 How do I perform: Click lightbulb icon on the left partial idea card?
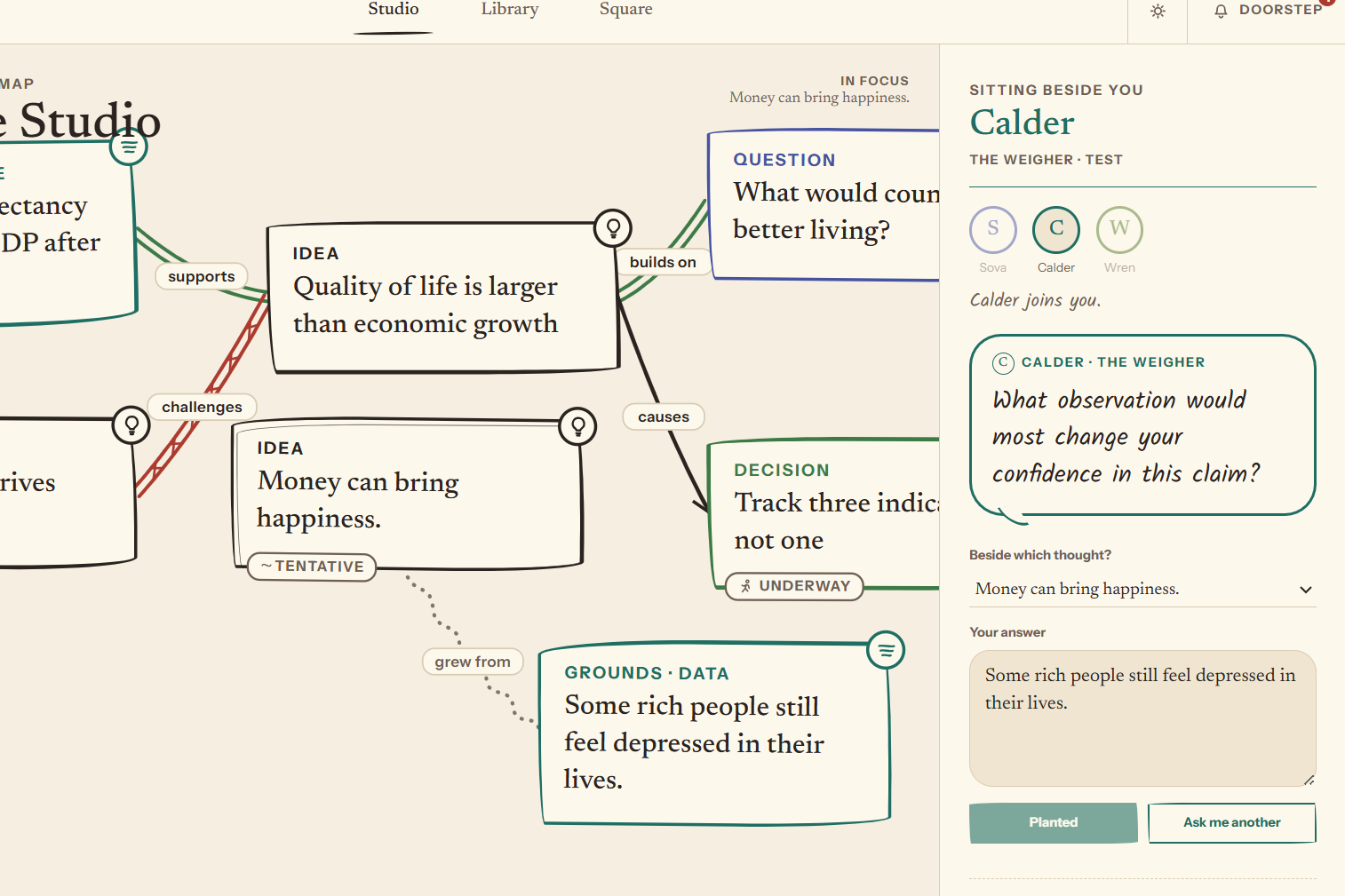pyautogui.click(x=131, y=425)
